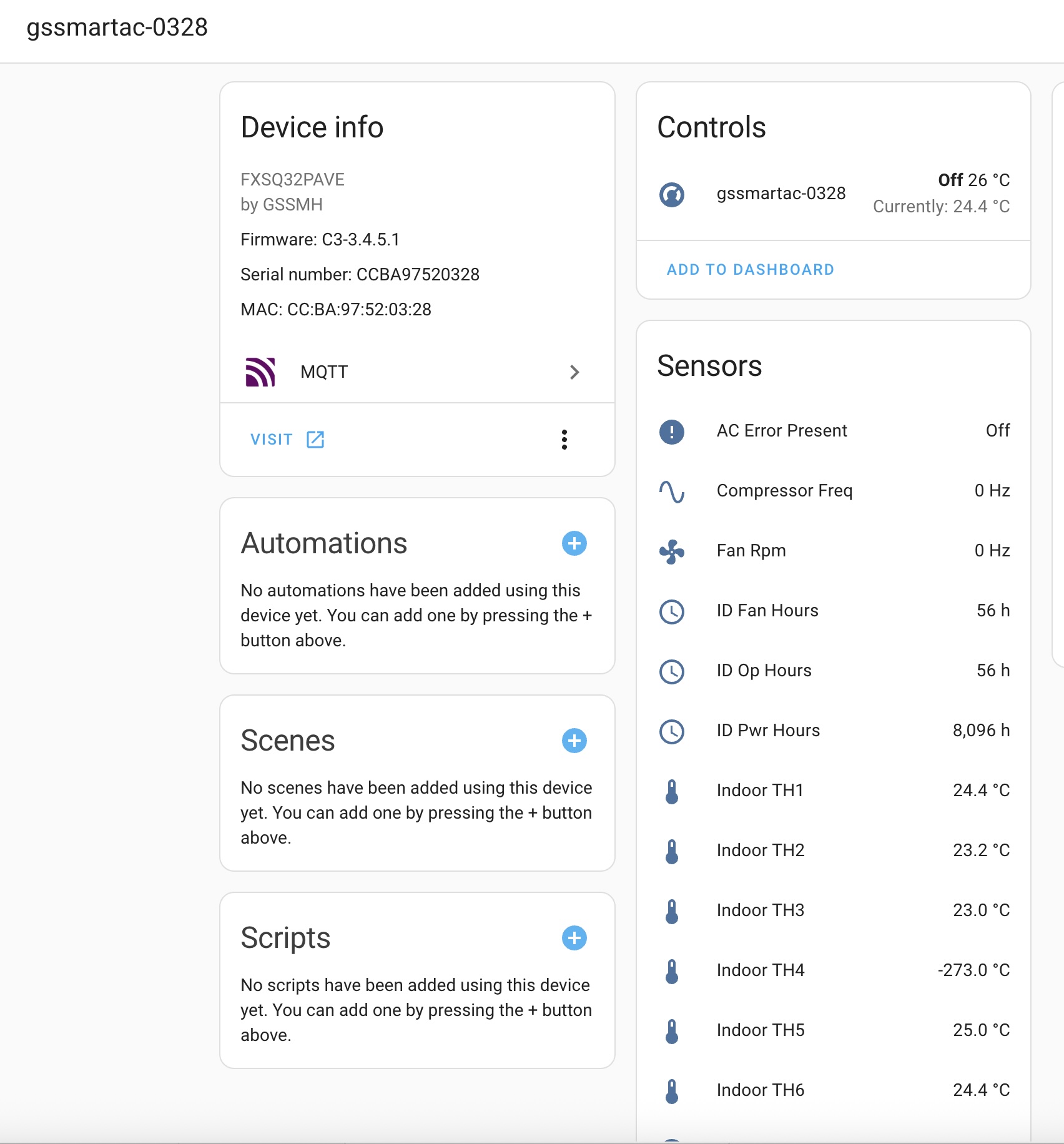1064x1144 pixels.
Task: Click the AC Error Present alert icon
Action: (672, 431)
